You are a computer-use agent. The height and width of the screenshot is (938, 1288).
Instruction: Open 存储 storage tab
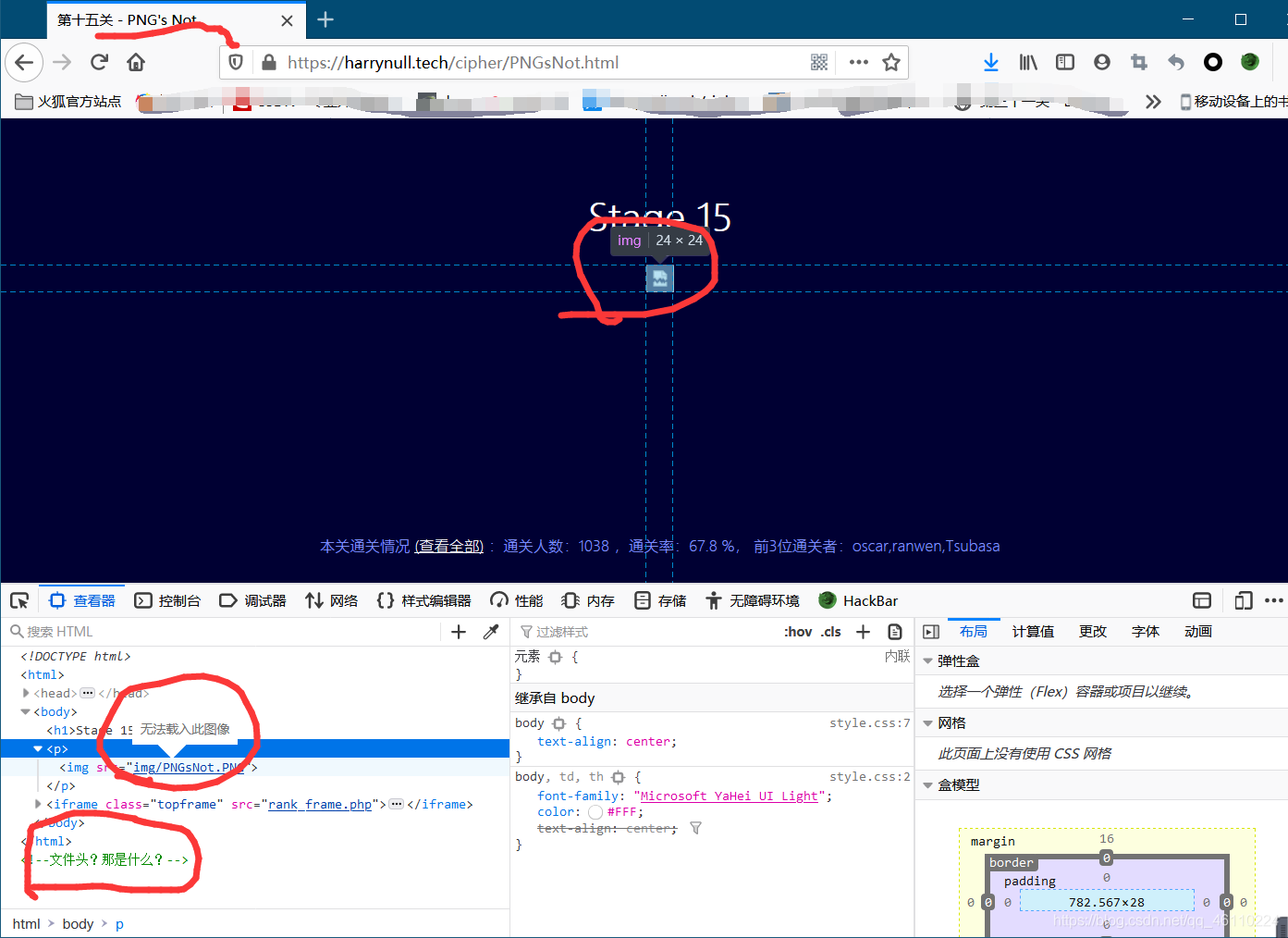[x=660, y=600]
